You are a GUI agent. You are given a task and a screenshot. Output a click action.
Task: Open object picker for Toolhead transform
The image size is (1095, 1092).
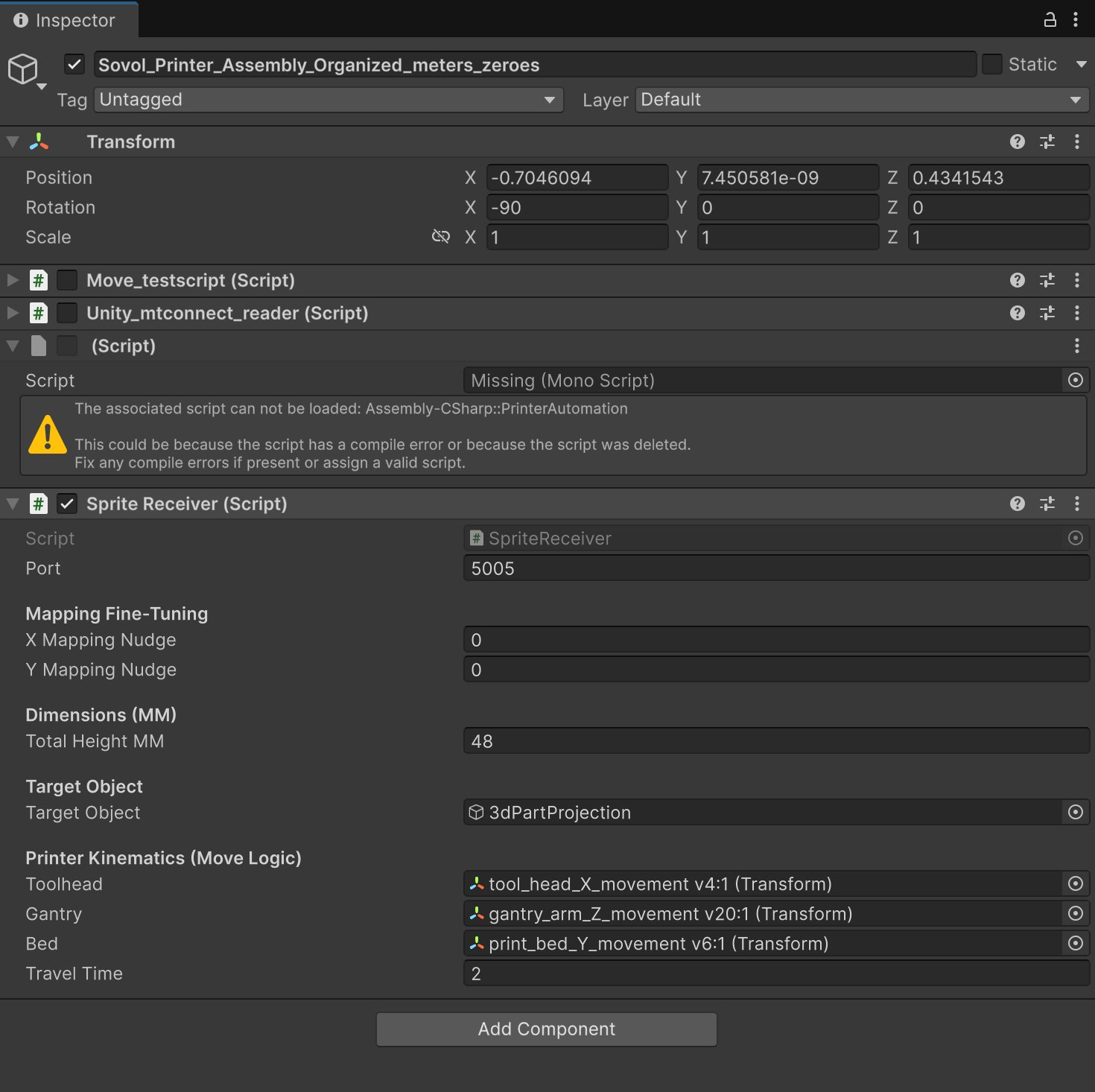[x=1076, y=883]
